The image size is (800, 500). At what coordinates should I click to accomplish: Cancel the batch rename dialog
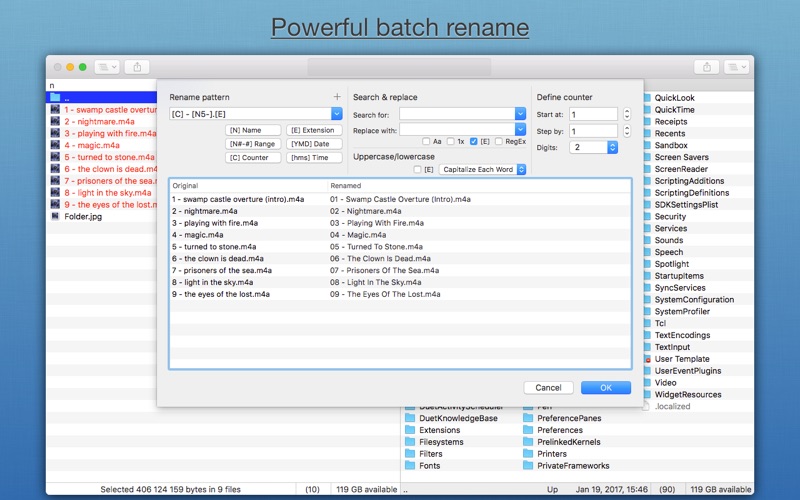click(x=548, y=388)
